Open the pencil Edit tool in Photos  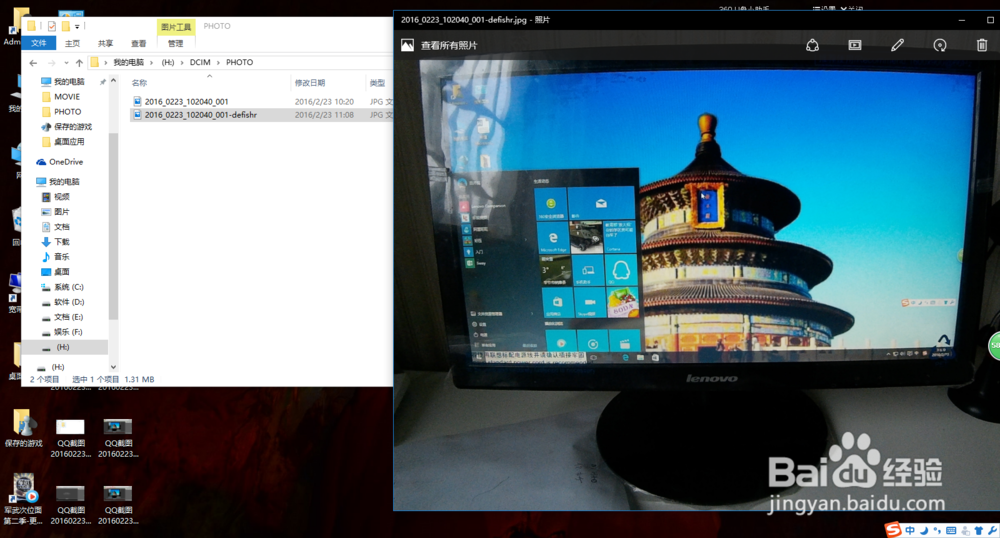tap(897, 45)
